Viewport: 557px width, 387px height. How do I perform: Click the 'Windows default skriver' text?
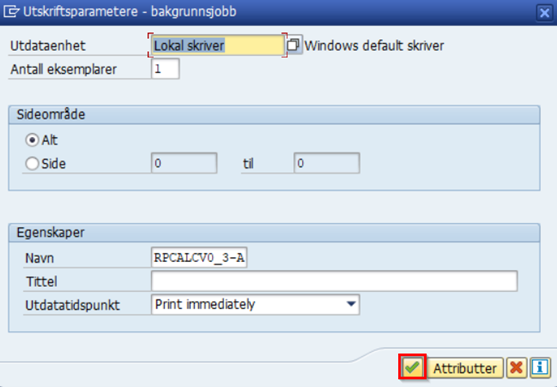tap(374, 46)
